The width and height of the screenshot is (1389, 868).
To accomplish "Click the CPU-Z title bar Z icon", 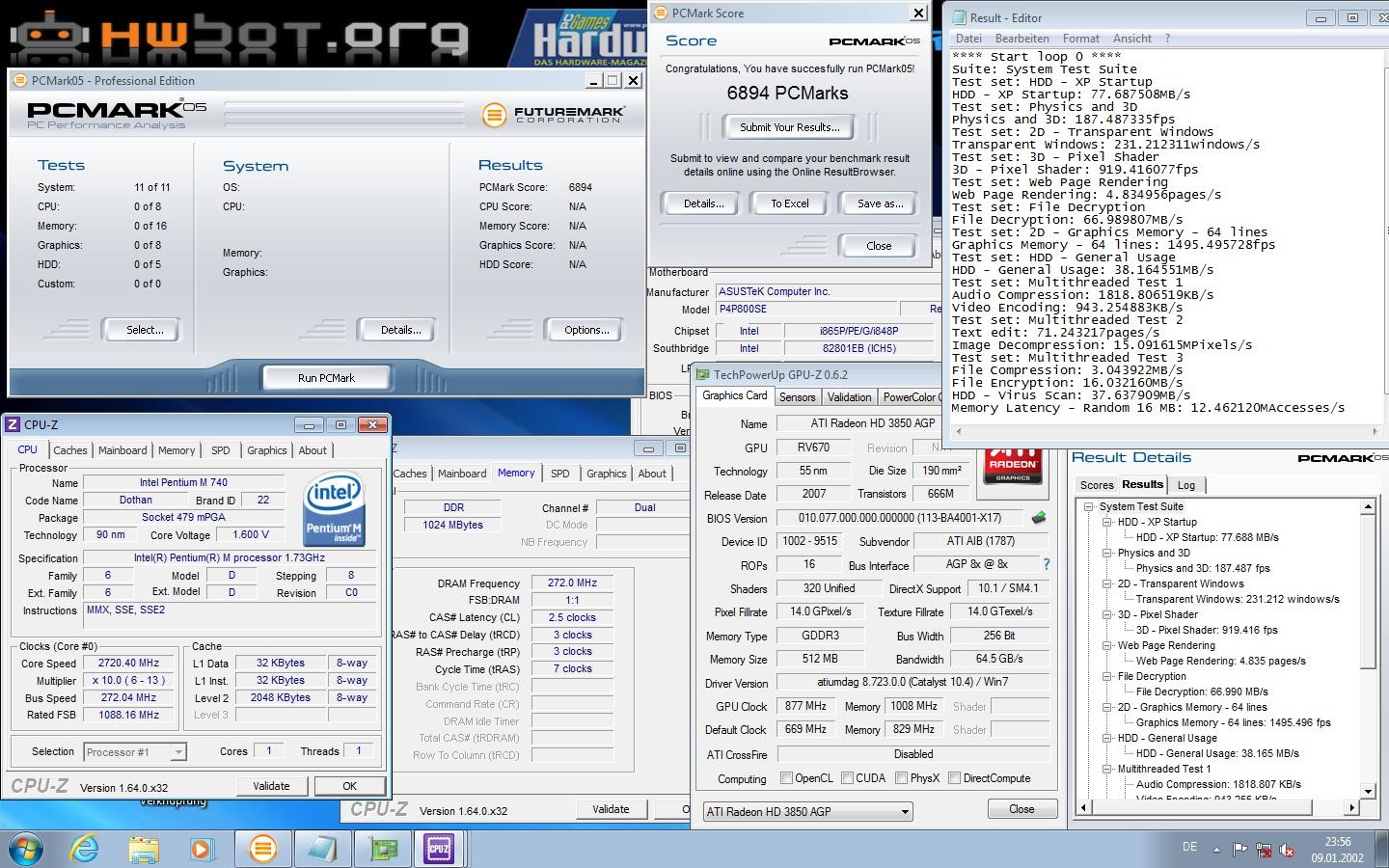I will pyautogui.click(x=14, y=424).
